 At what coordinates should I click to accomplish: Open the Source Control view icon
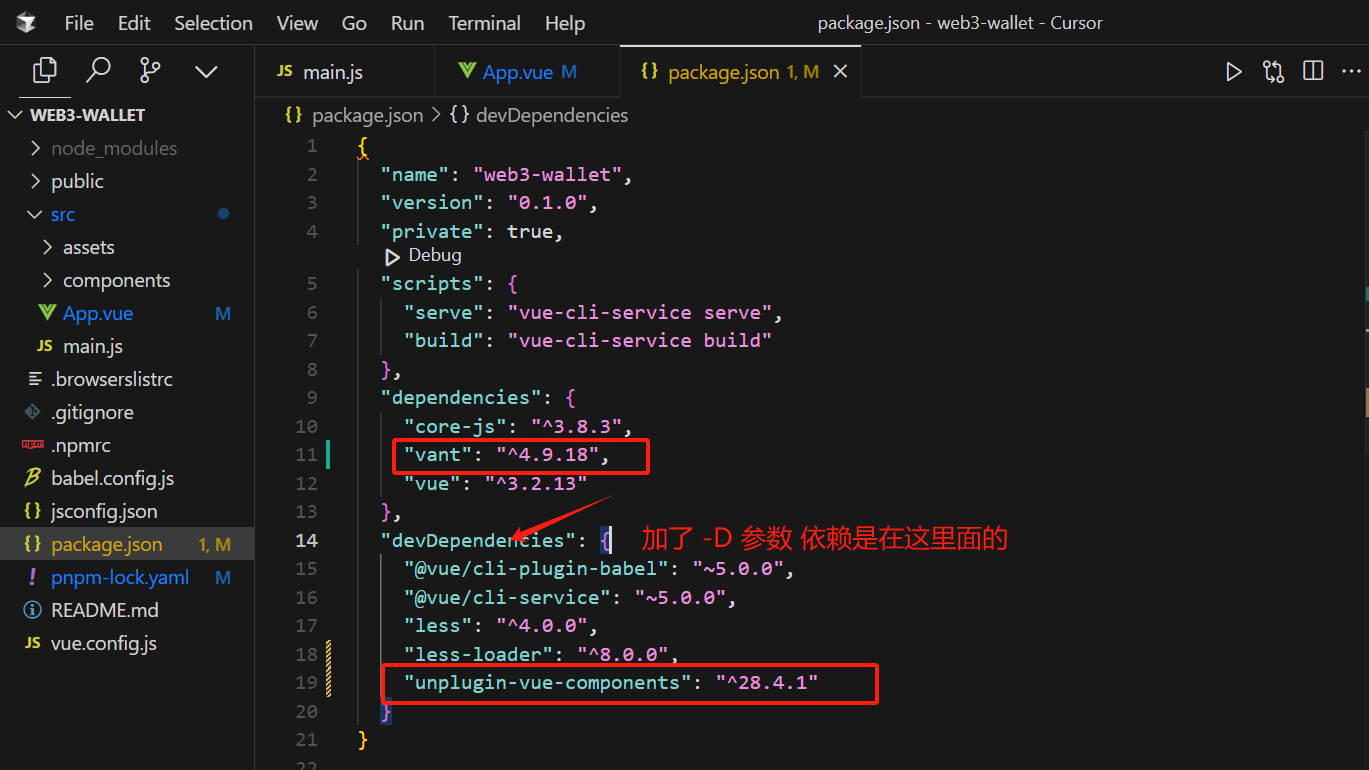coord(151,70)
